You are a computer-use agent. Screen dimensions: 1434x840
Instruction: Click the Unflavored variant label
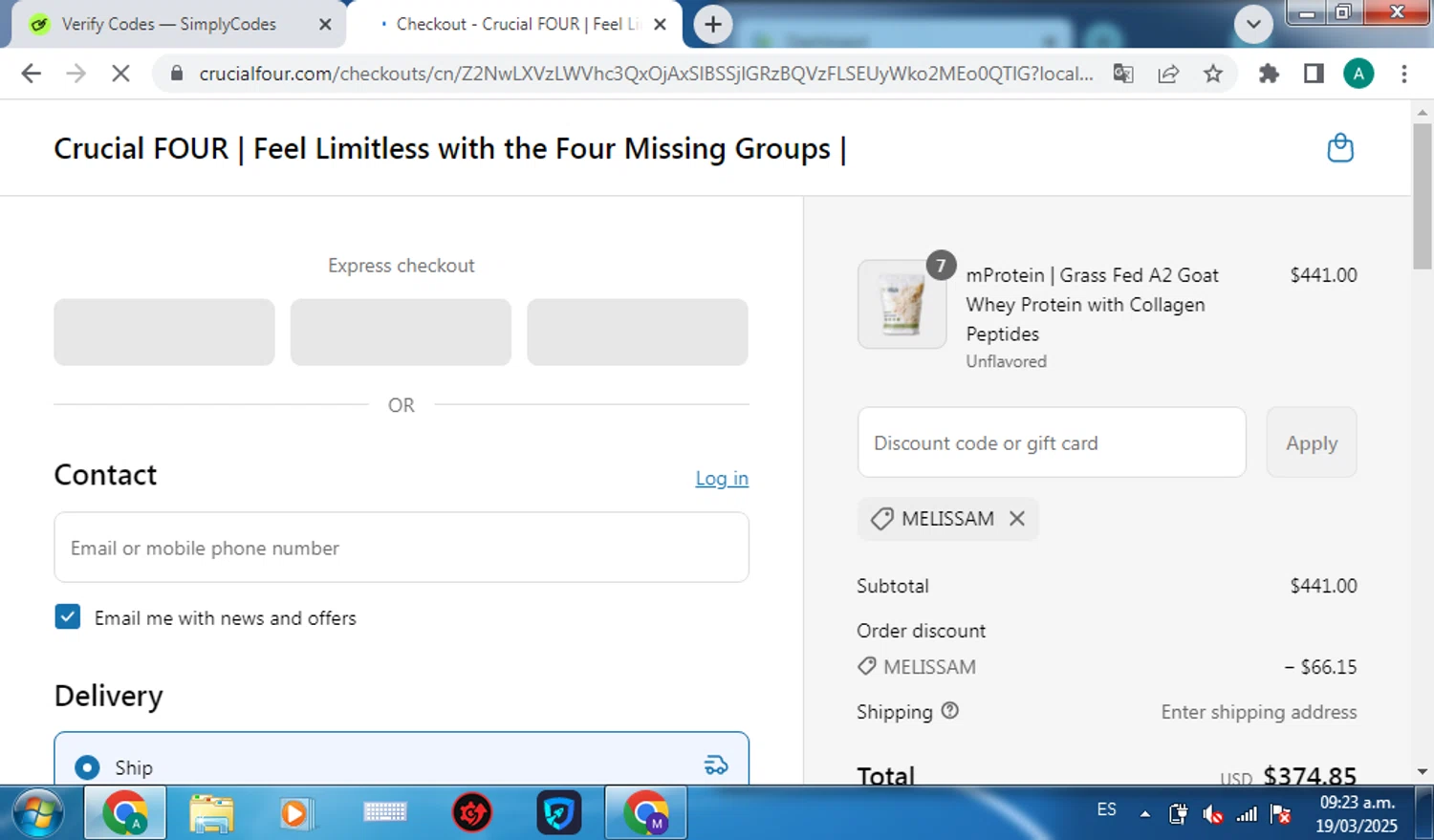click(x=1006, y=361)
